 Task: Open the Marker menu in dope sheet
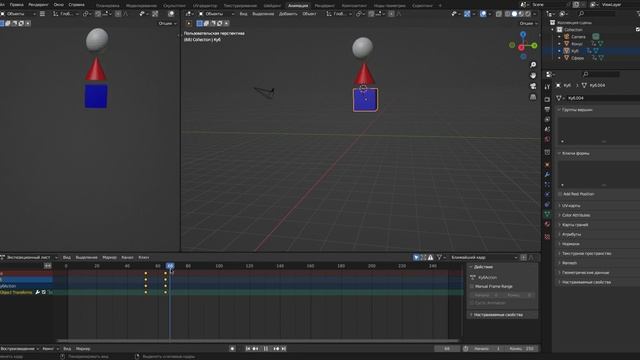pos(109,257)
